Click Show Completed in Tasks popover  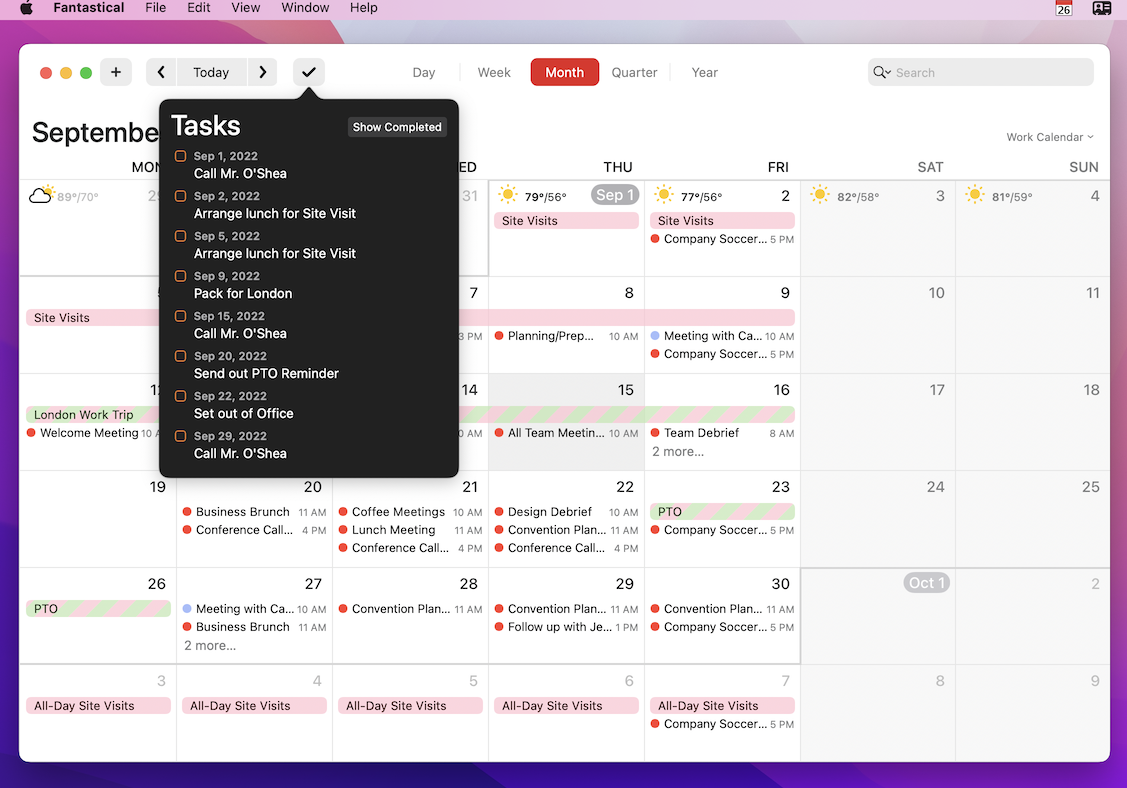397,127
